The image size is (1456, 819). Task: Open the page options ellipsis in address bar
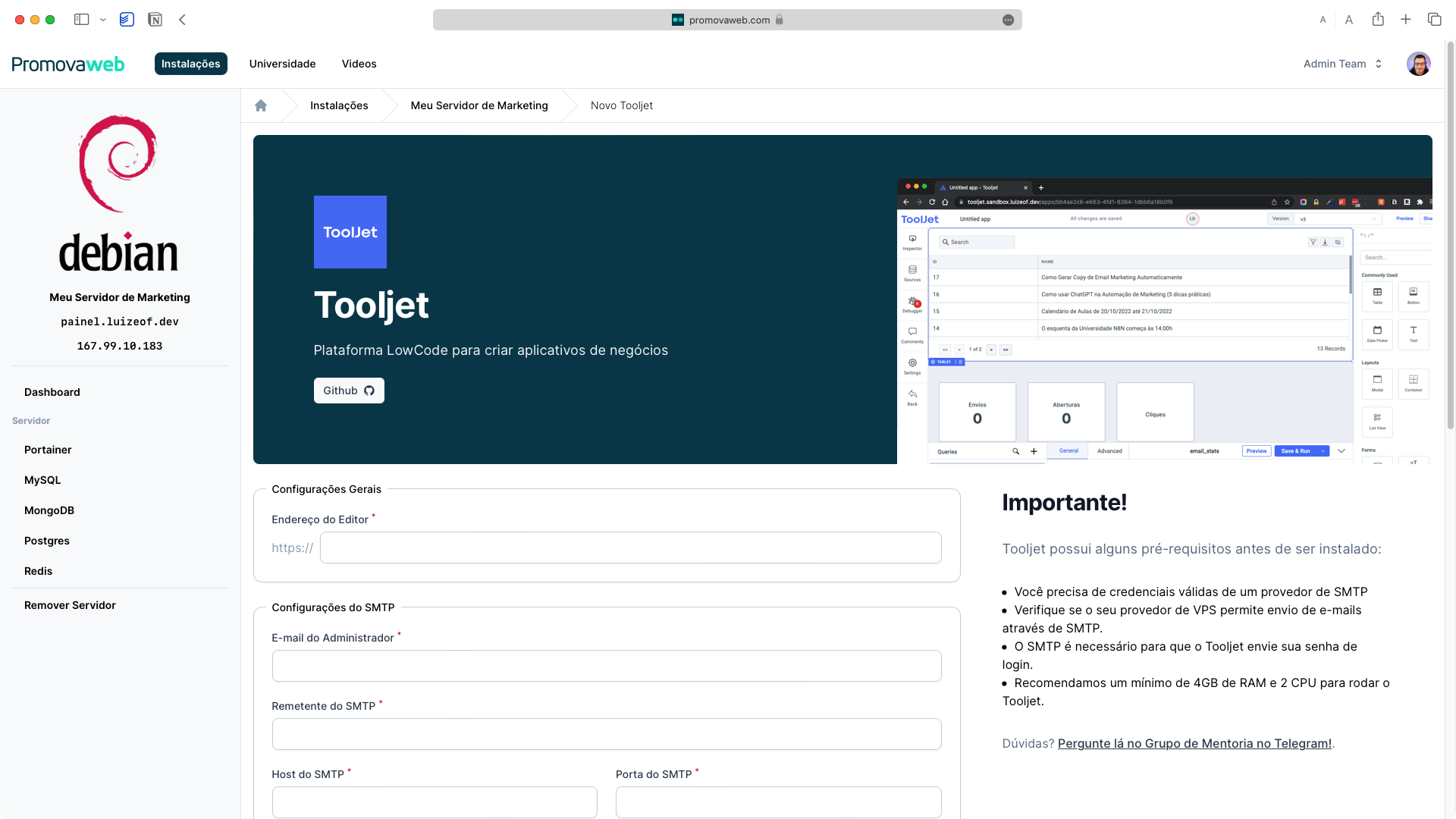1008,20
